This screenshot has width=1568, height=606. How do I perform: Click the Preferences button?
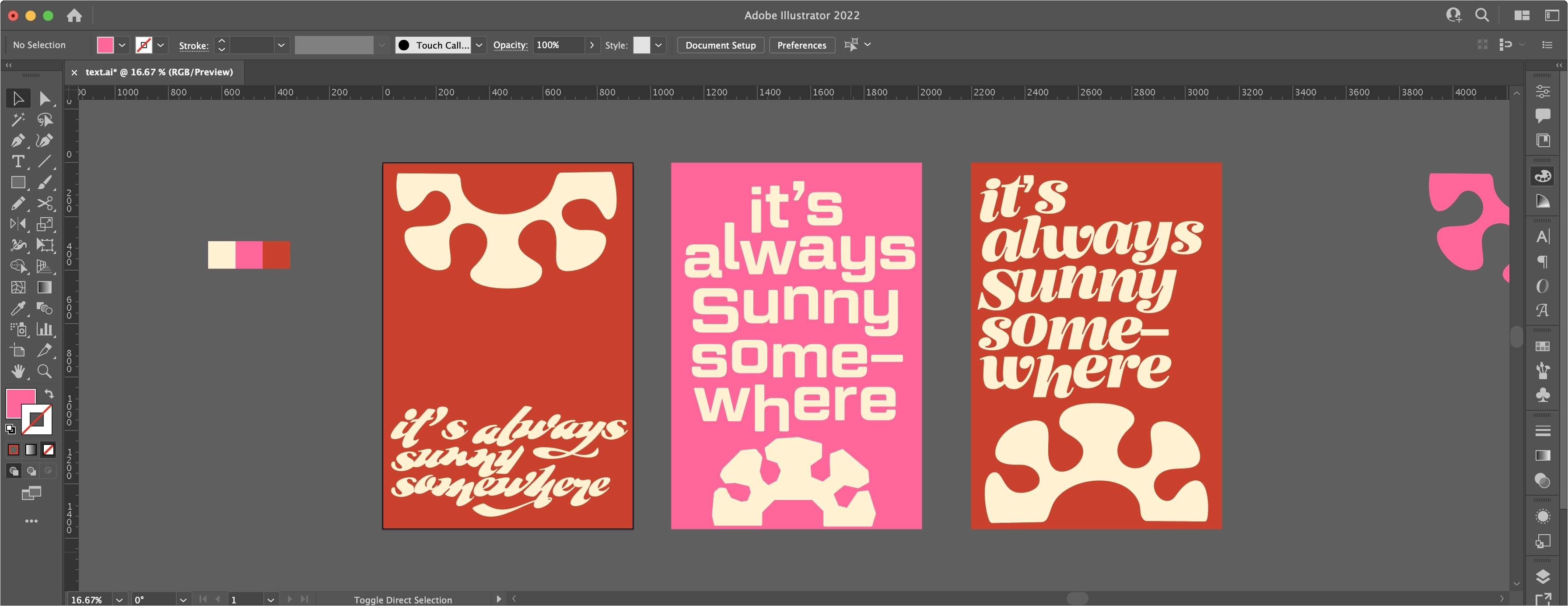[801, 45]
